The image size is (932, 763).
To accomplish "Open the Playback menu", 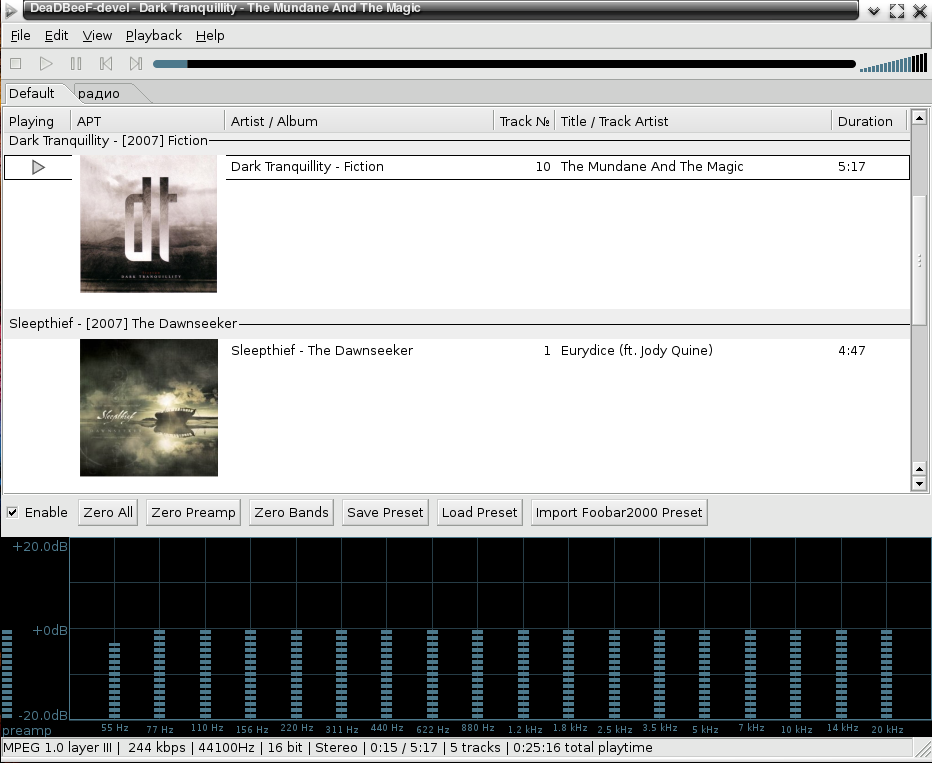I will [153, 35].
